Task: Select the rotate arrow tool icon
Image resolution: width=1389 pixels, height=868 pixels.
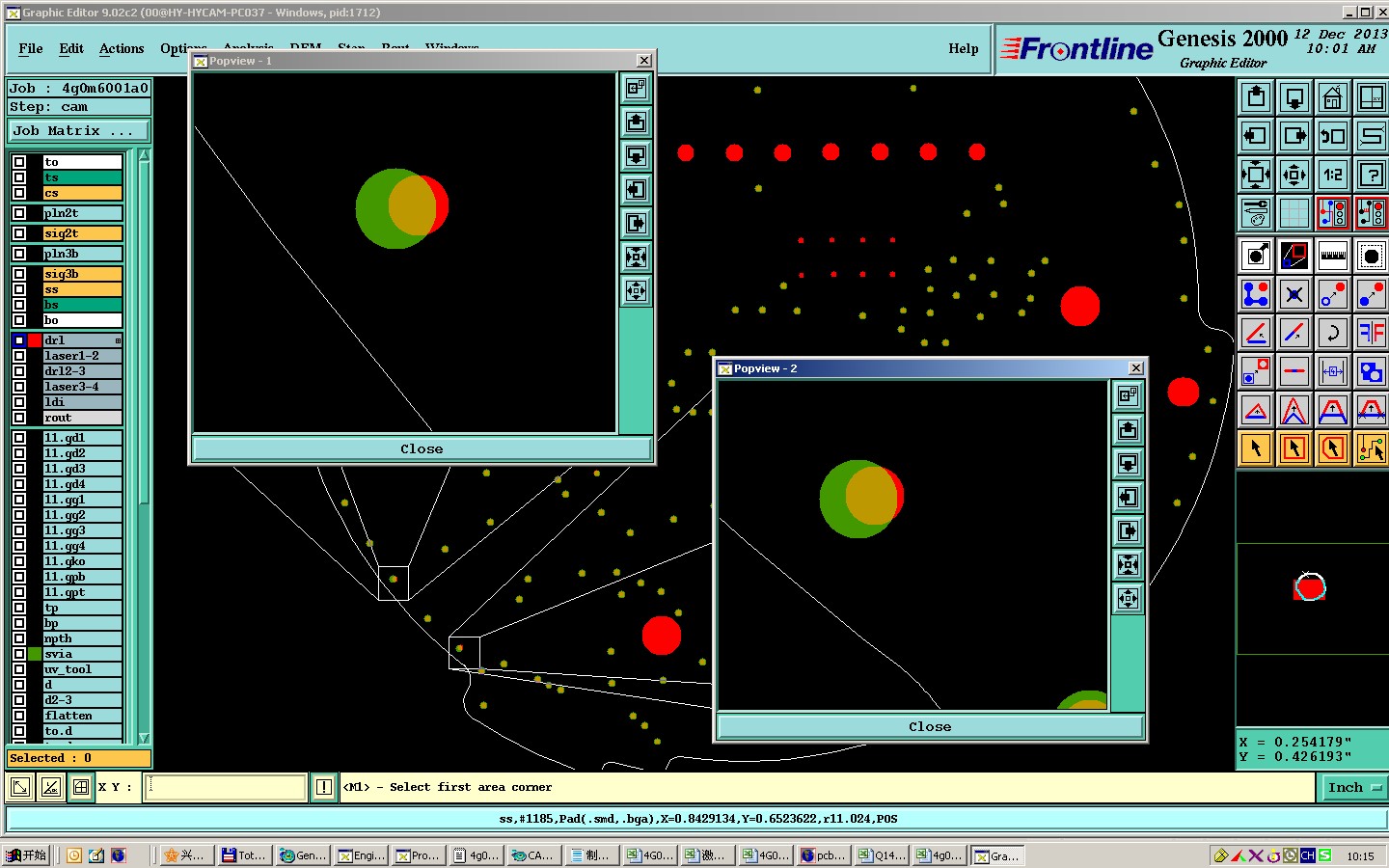Action: tap(1333, 333)
